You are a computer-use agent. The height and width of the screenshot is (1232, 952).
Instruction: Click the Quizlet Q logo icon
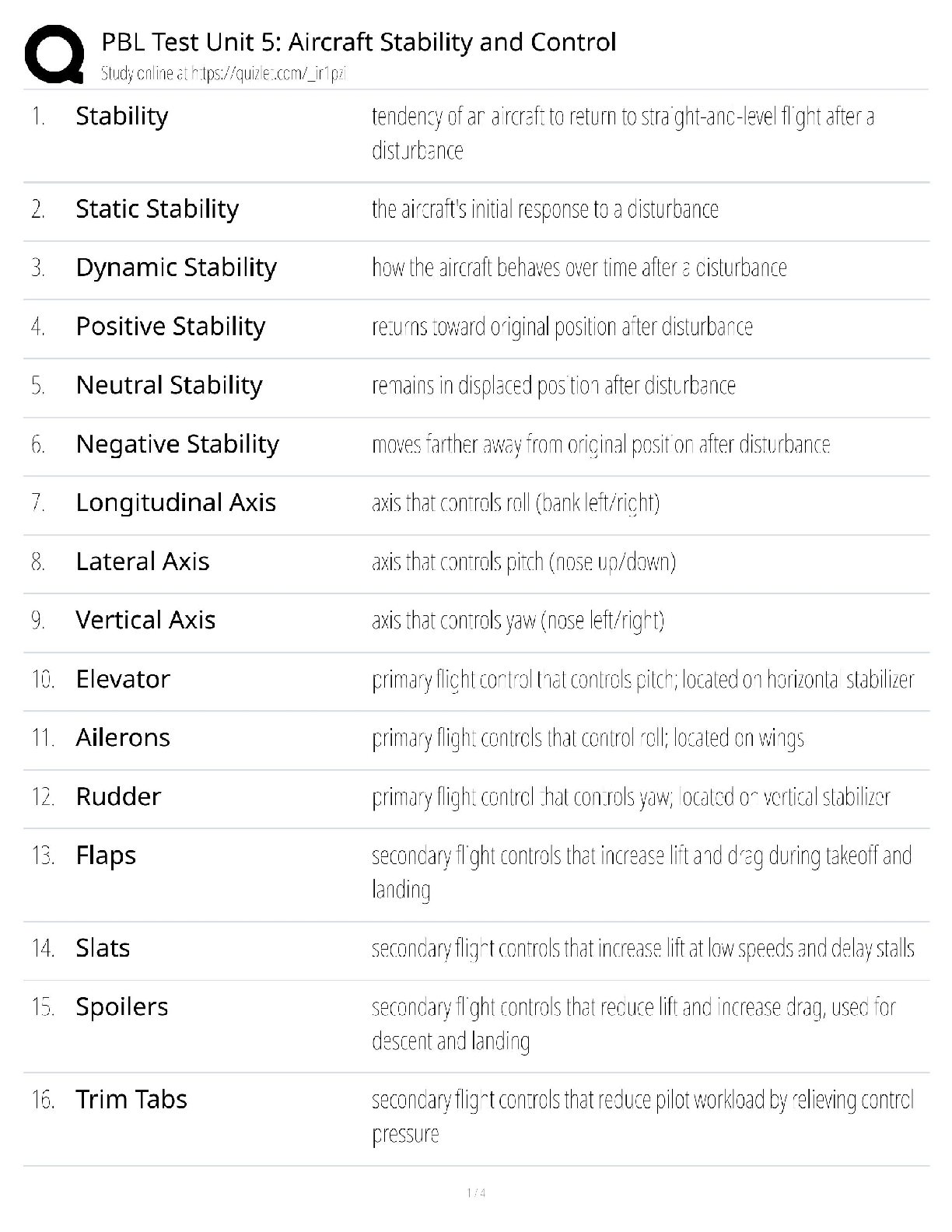(x=54, y=54)
